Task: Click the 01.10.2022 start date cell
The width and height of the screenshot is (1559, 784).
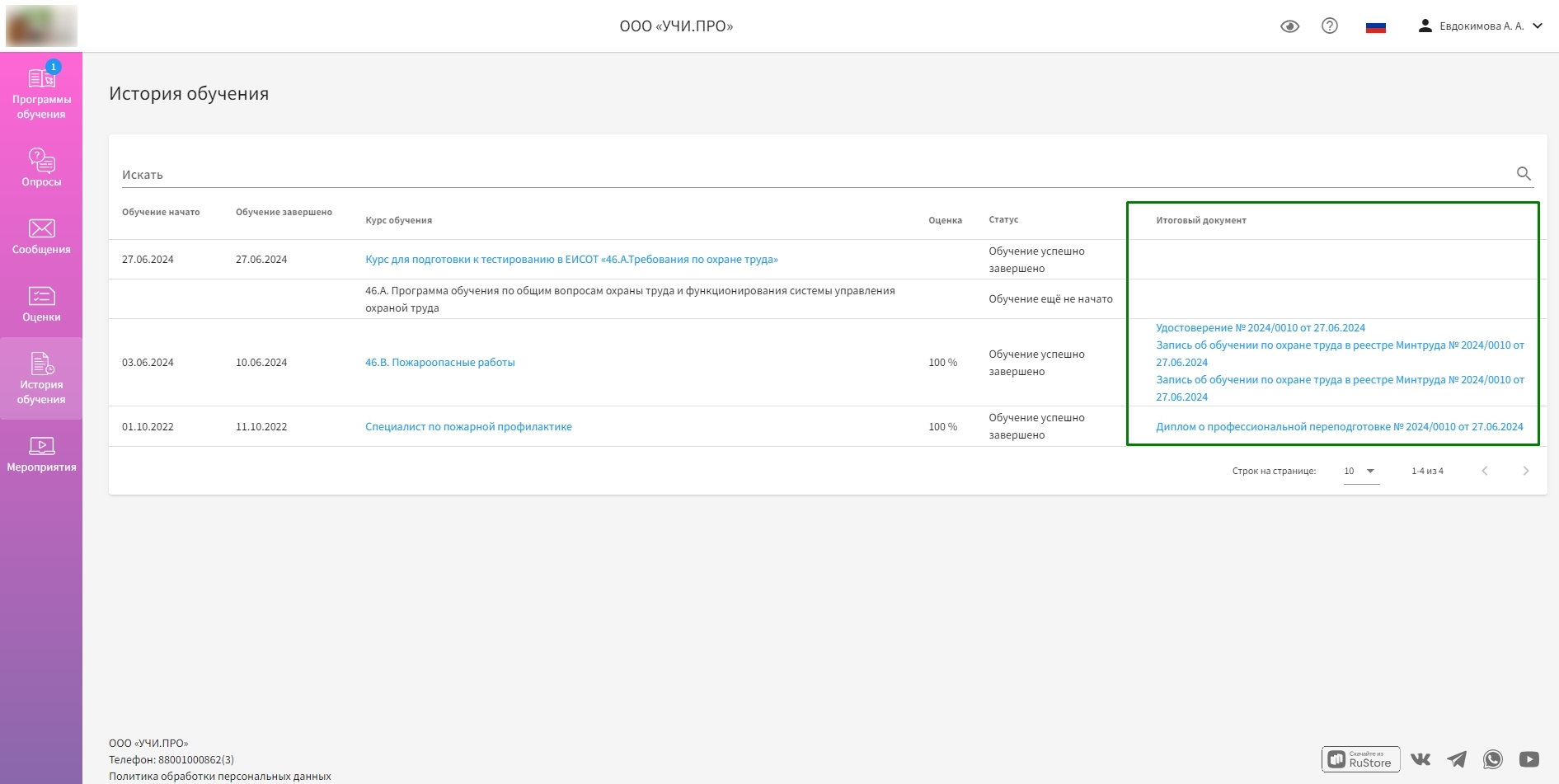Action: (148, 426)
